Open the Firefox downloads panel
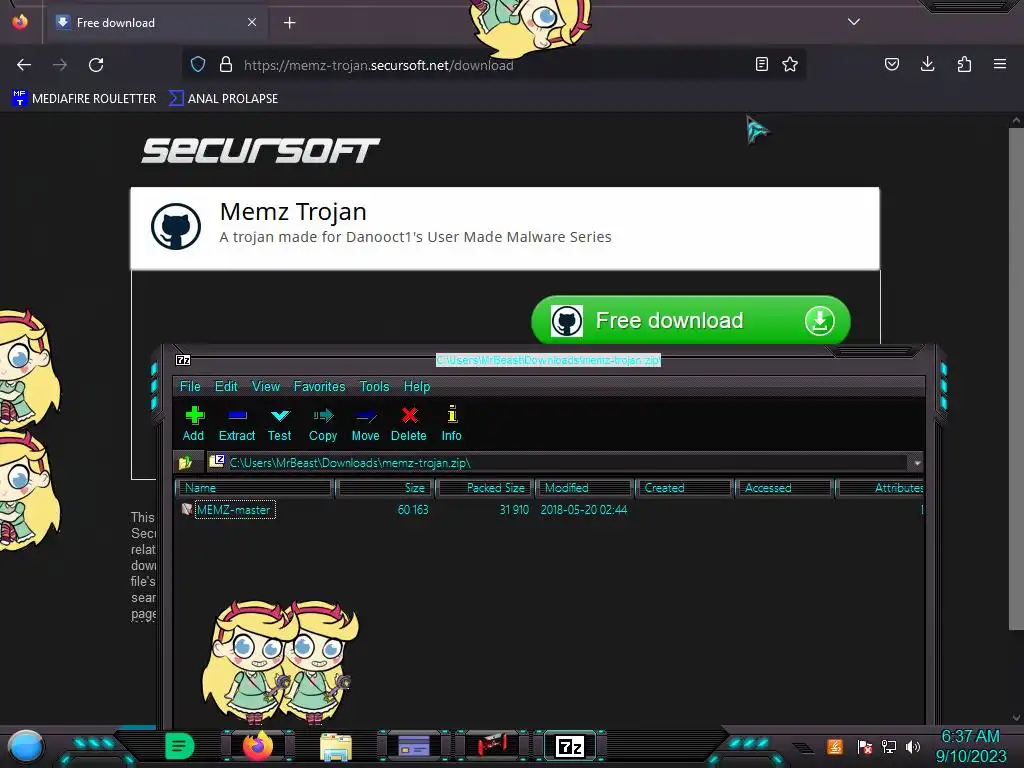 (927, 64)
